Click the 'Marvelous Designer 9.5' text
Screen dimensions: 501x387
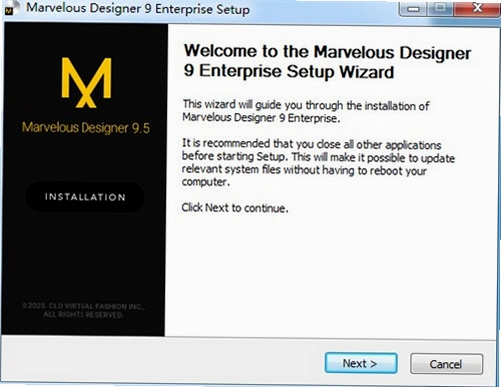click(86, 128)
